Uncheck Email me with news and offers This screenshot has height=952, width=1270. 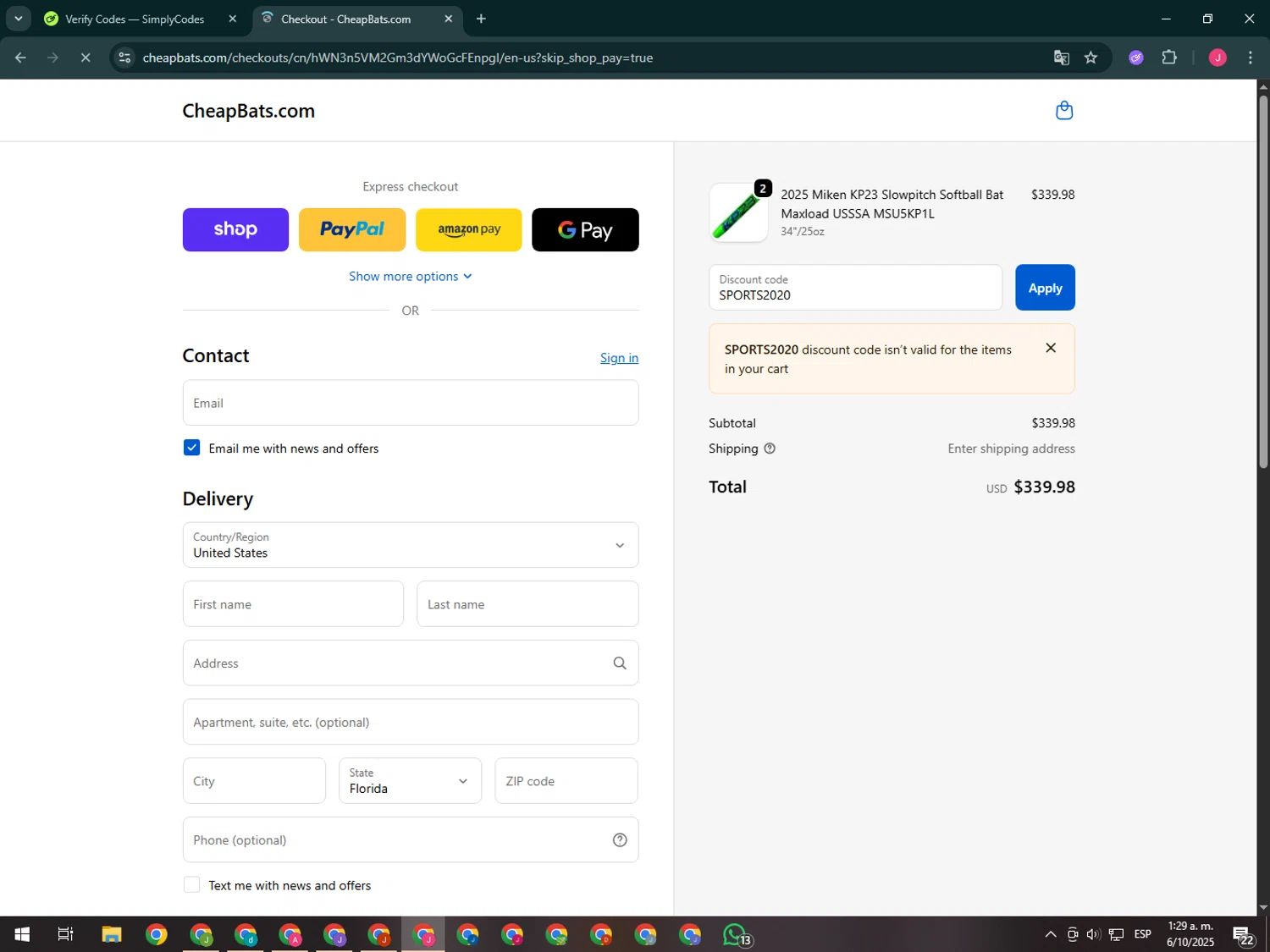point(191,448)
